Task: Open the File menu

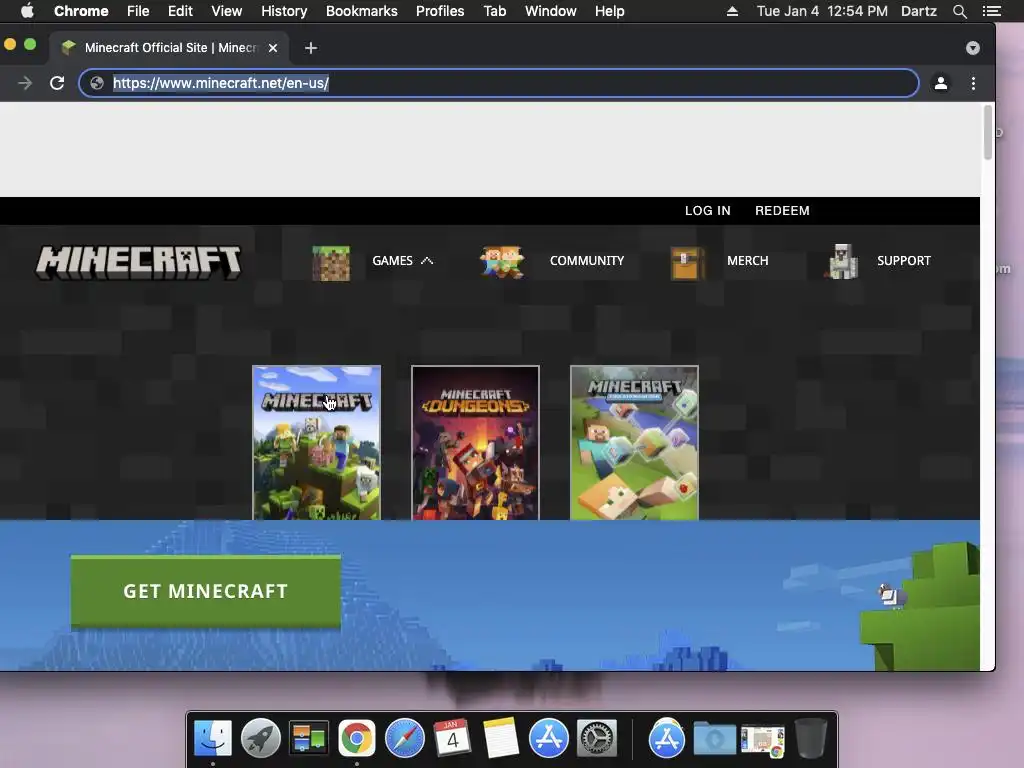Action: tap(138, 11)
